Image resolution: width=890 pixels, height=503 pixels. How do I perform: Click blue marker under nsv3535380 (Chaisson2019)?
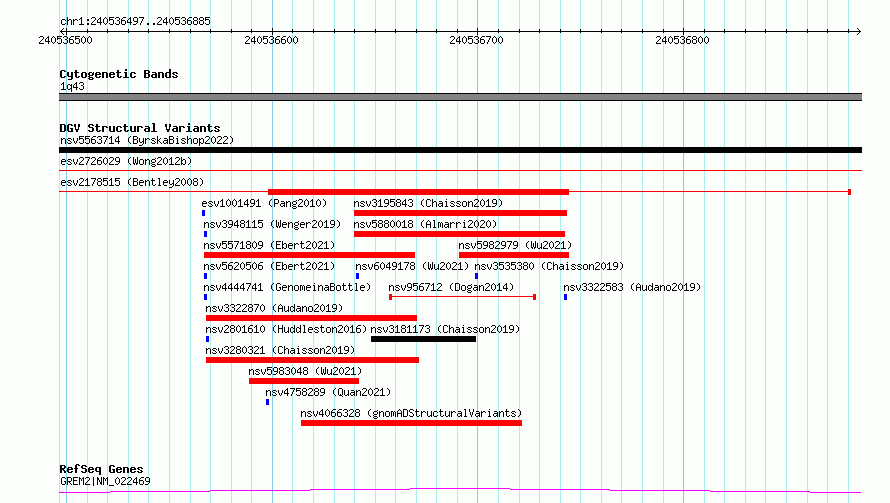[476, 276]
